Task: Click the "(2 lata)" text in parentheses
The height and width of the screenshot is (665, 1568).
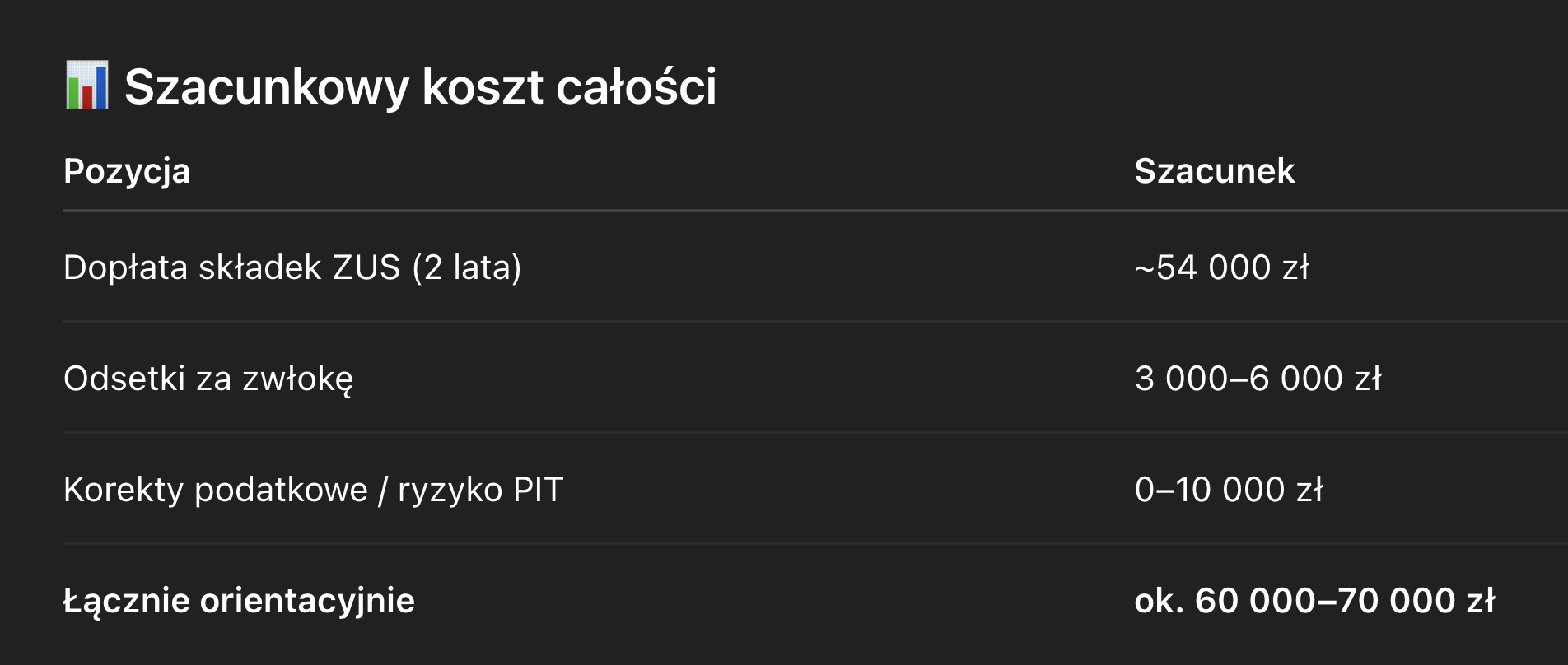Action: tap(467, 267)
